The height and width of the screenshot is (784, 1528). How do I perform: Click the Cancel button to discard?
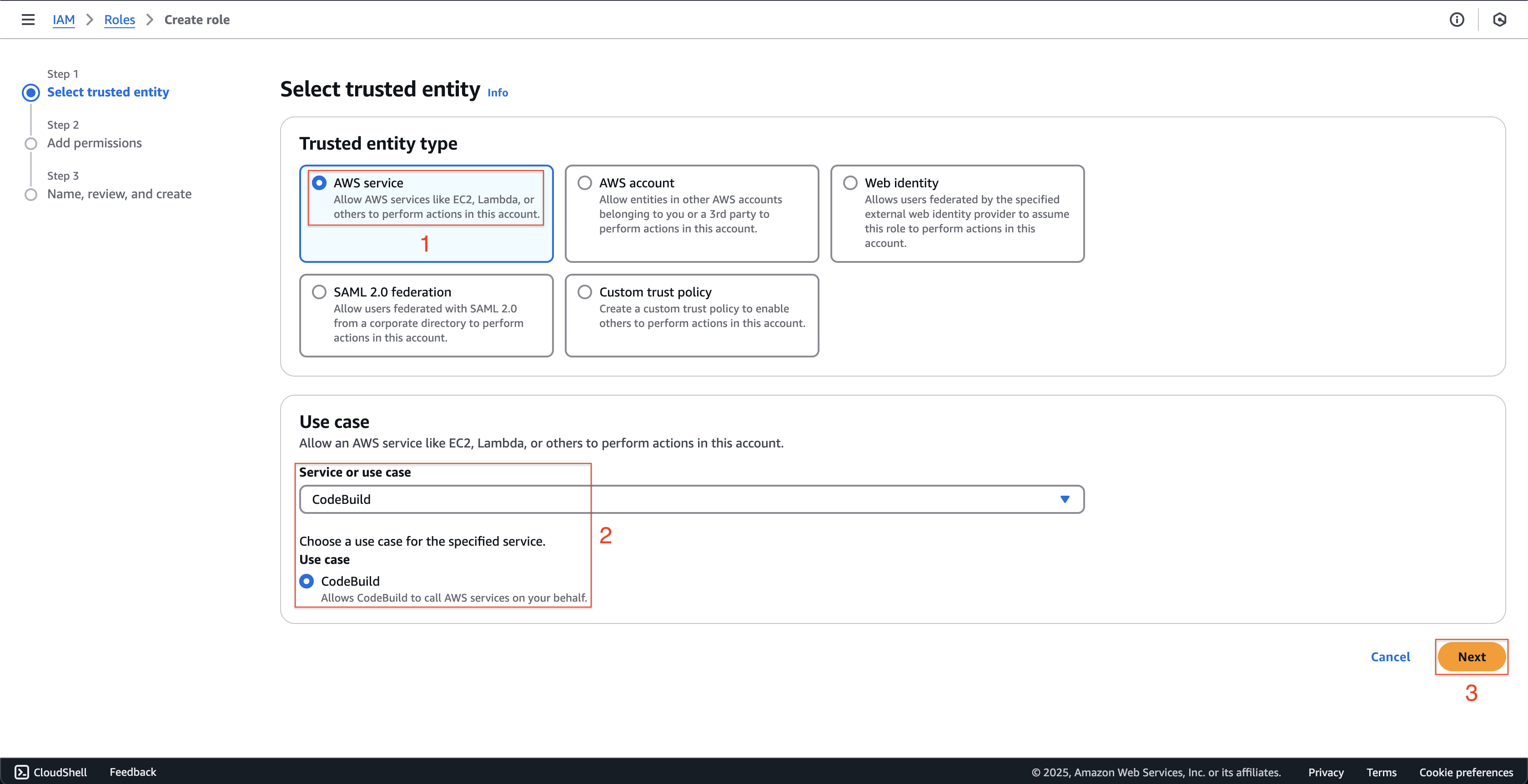[1391, 656]
